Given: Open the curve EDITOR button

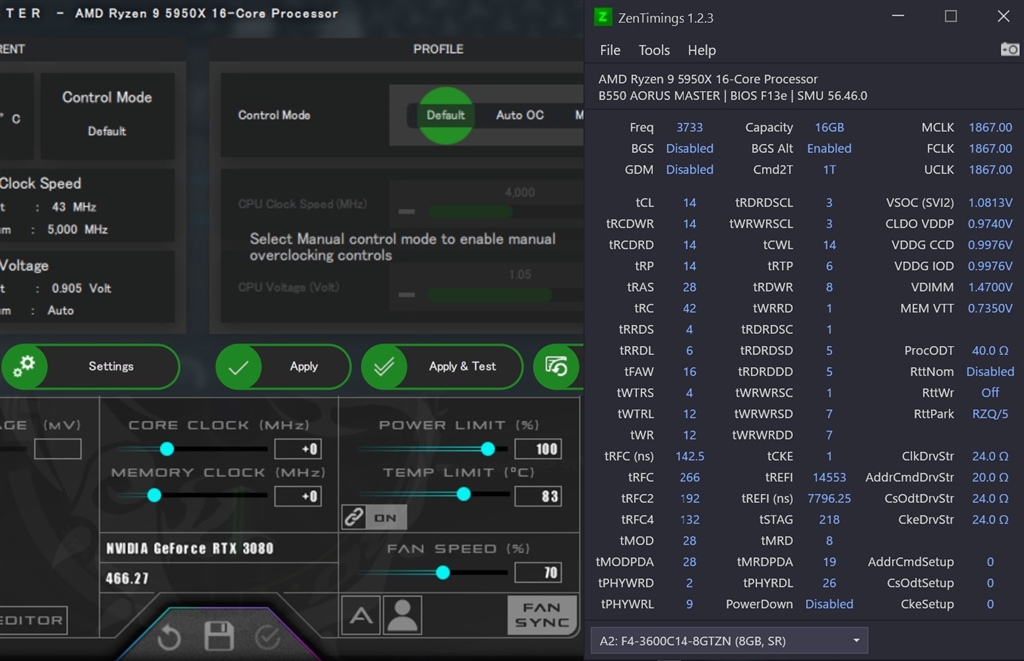Looking at the screenshot, I should (x=33, y=620).
